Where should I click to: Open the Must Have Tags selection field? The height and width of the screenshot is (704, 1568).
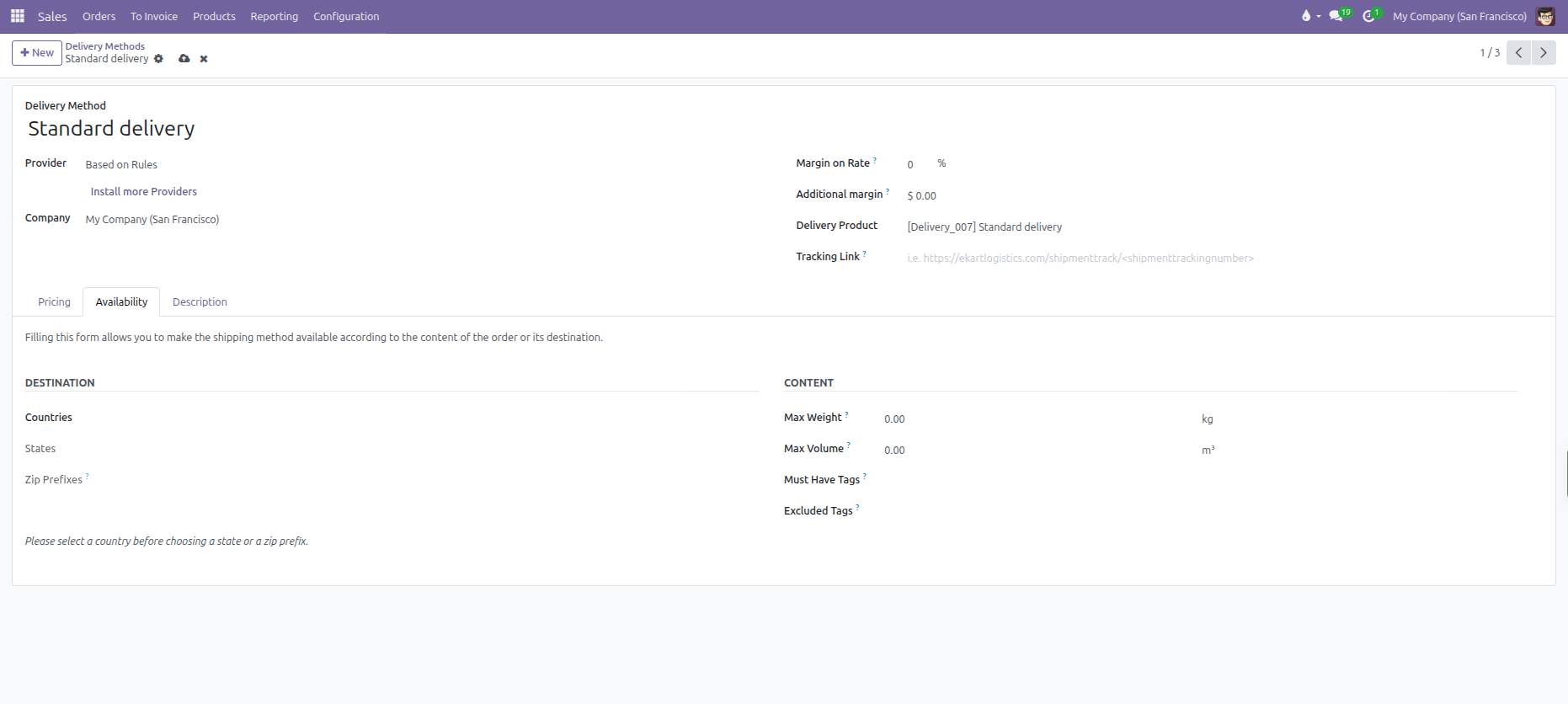[1200, 480]
